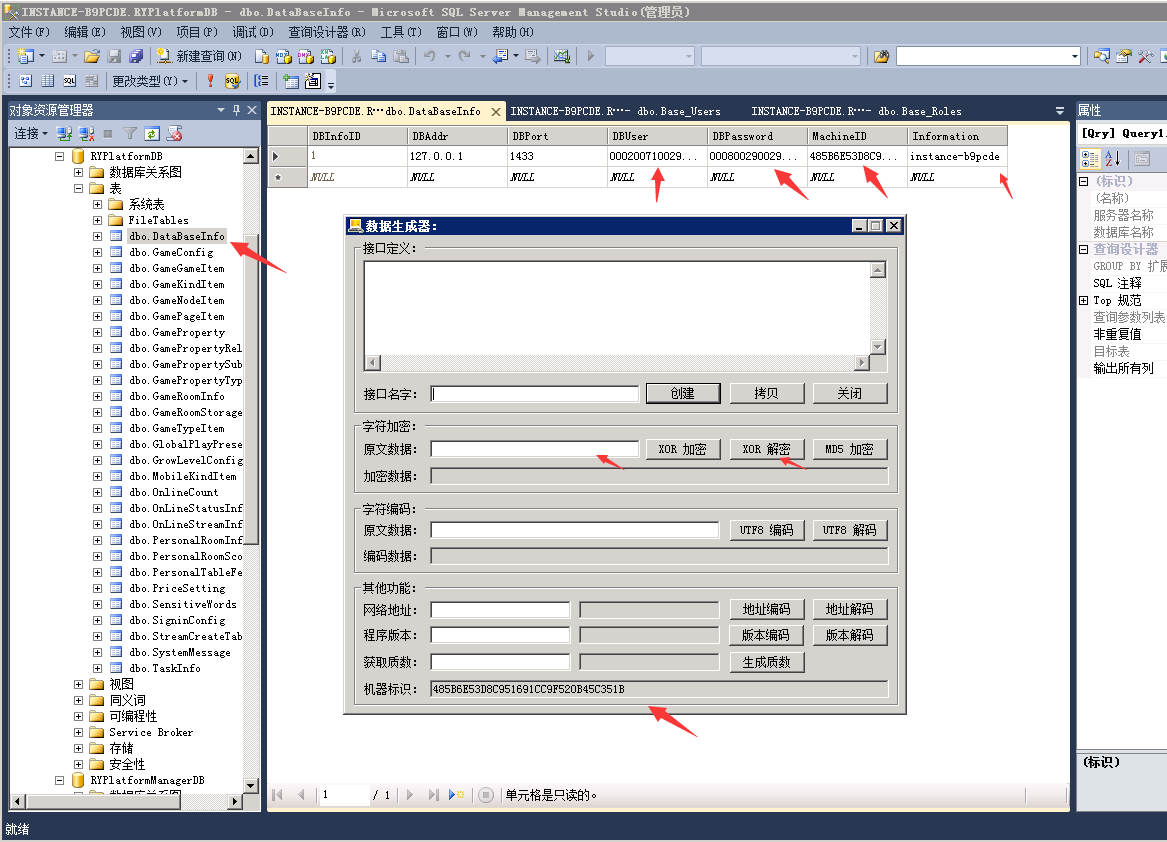
Task: Show the Criteria (grid) pane icon
Action: (x=48, y=80)
